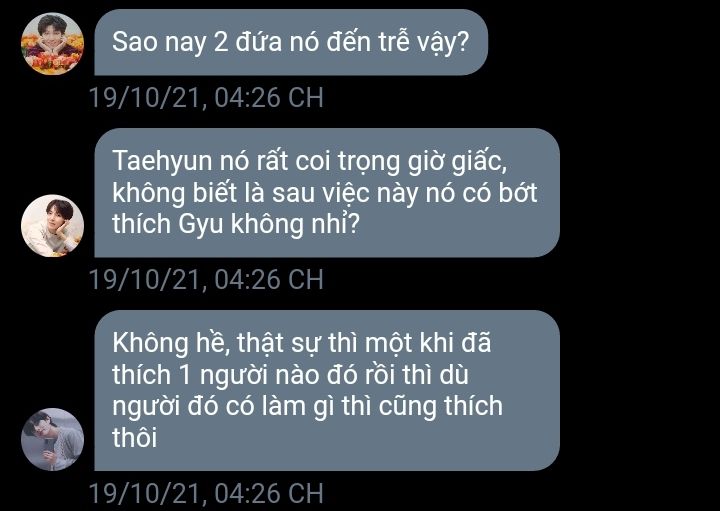Image resolution: width=720 pixels, height=511 pixels.
Task: Click the phrase "giờ giấc" in second message
Action: (457, 163)
